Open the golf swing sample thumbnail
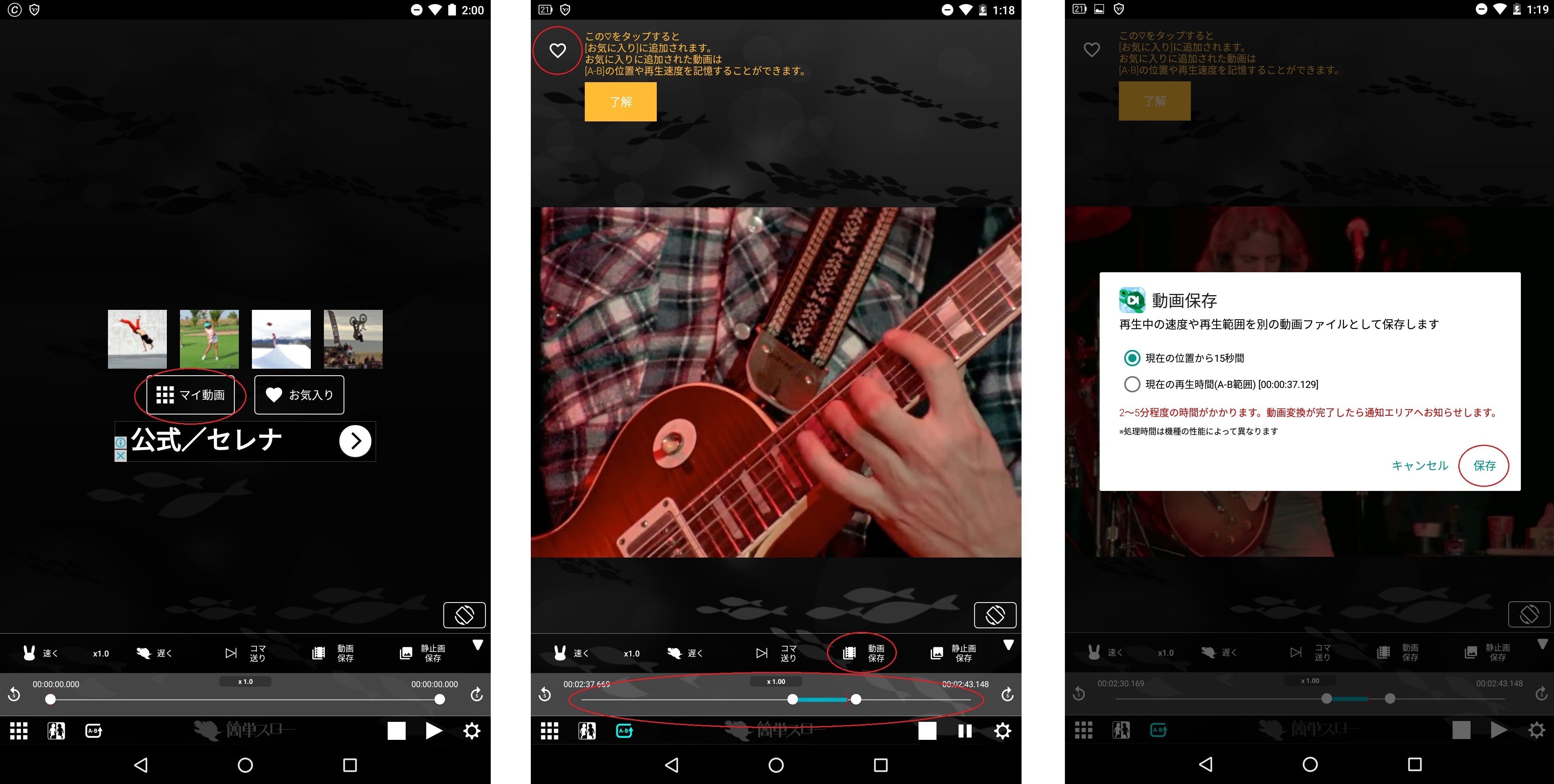Viewport: 1554px width, 784px height. point(209,339)
